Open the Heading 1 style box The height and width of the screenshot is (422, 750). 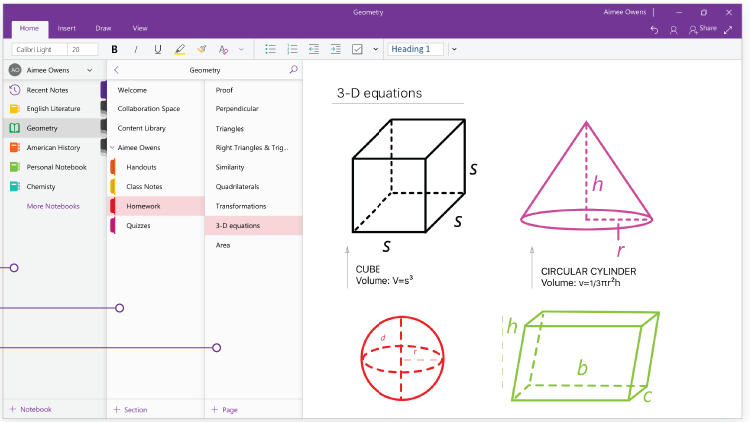click(415, 49)
